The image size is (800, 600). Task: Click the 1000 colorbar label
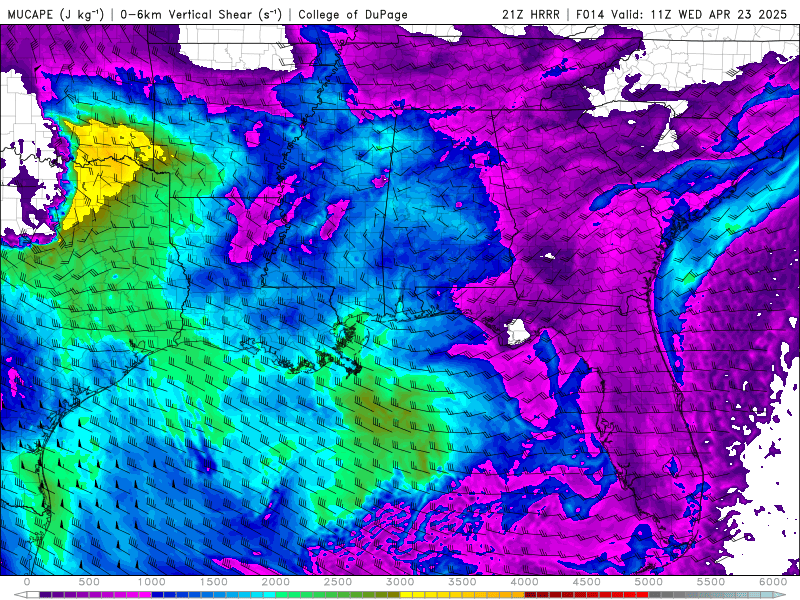point(152,582)
